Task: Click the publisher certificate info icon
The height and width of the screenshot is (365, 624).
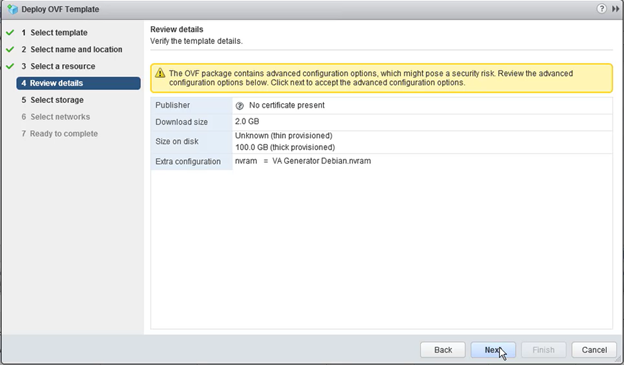Action: point(240,105)
